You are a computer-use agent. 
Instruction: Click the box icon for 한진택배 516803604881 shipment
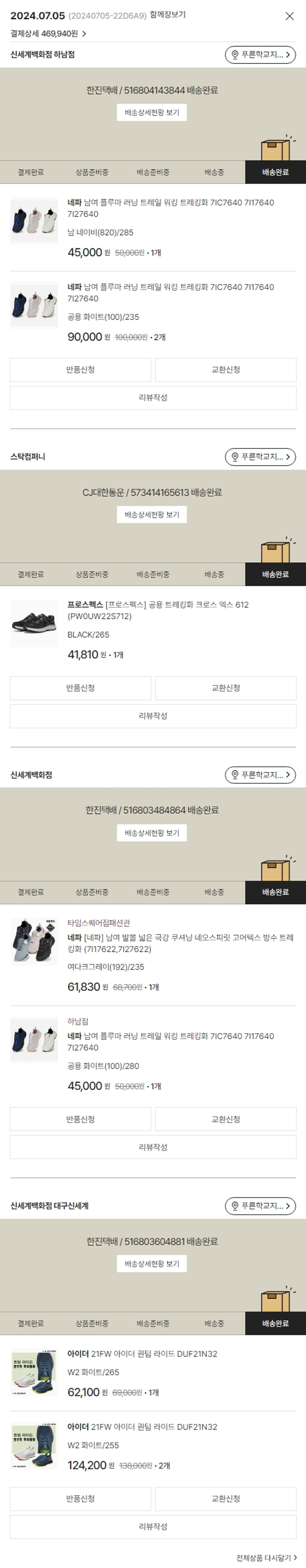pyautogui.click(x=275, y=1301)
